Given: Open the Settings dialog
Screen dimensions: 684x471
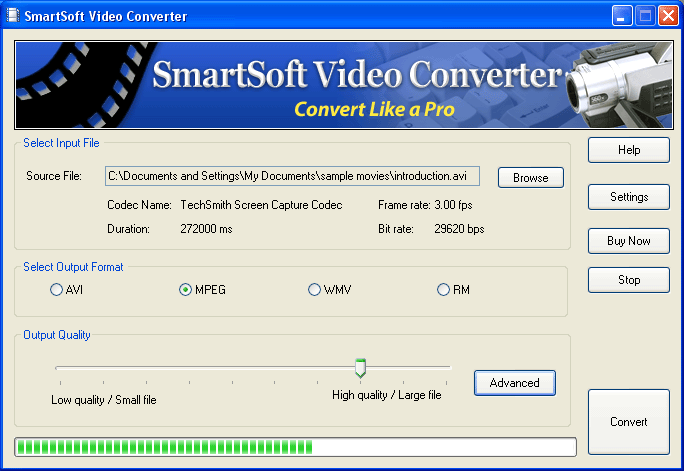Looking at the screenshot, I should tap(629, 197).
